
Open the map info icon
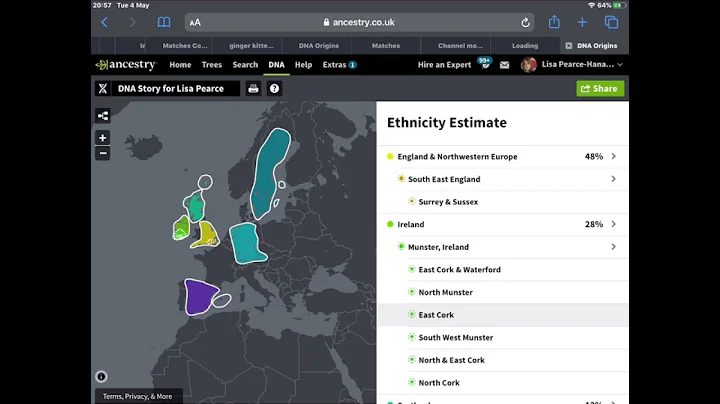click(101, 376)
